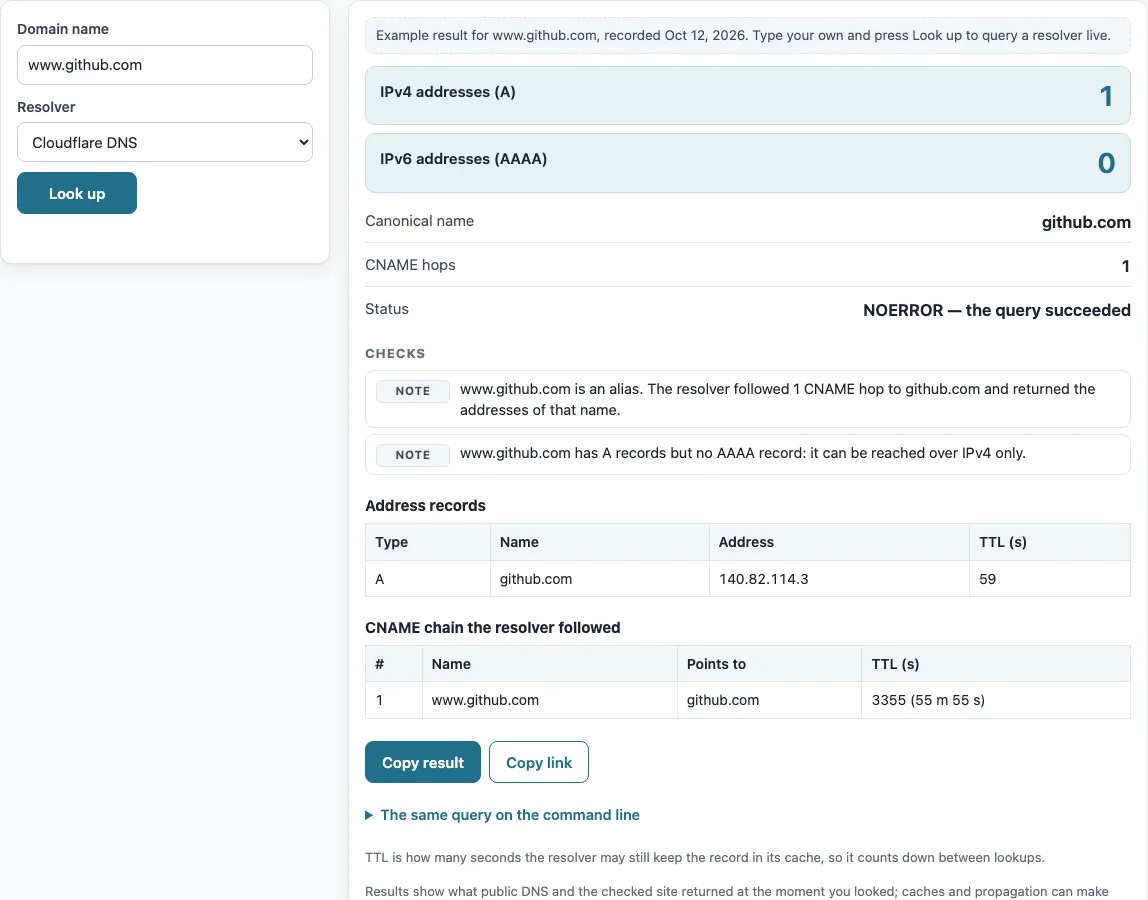Click the NOTE badge for the alias check
1148x900 pixels.
(413, 391)
